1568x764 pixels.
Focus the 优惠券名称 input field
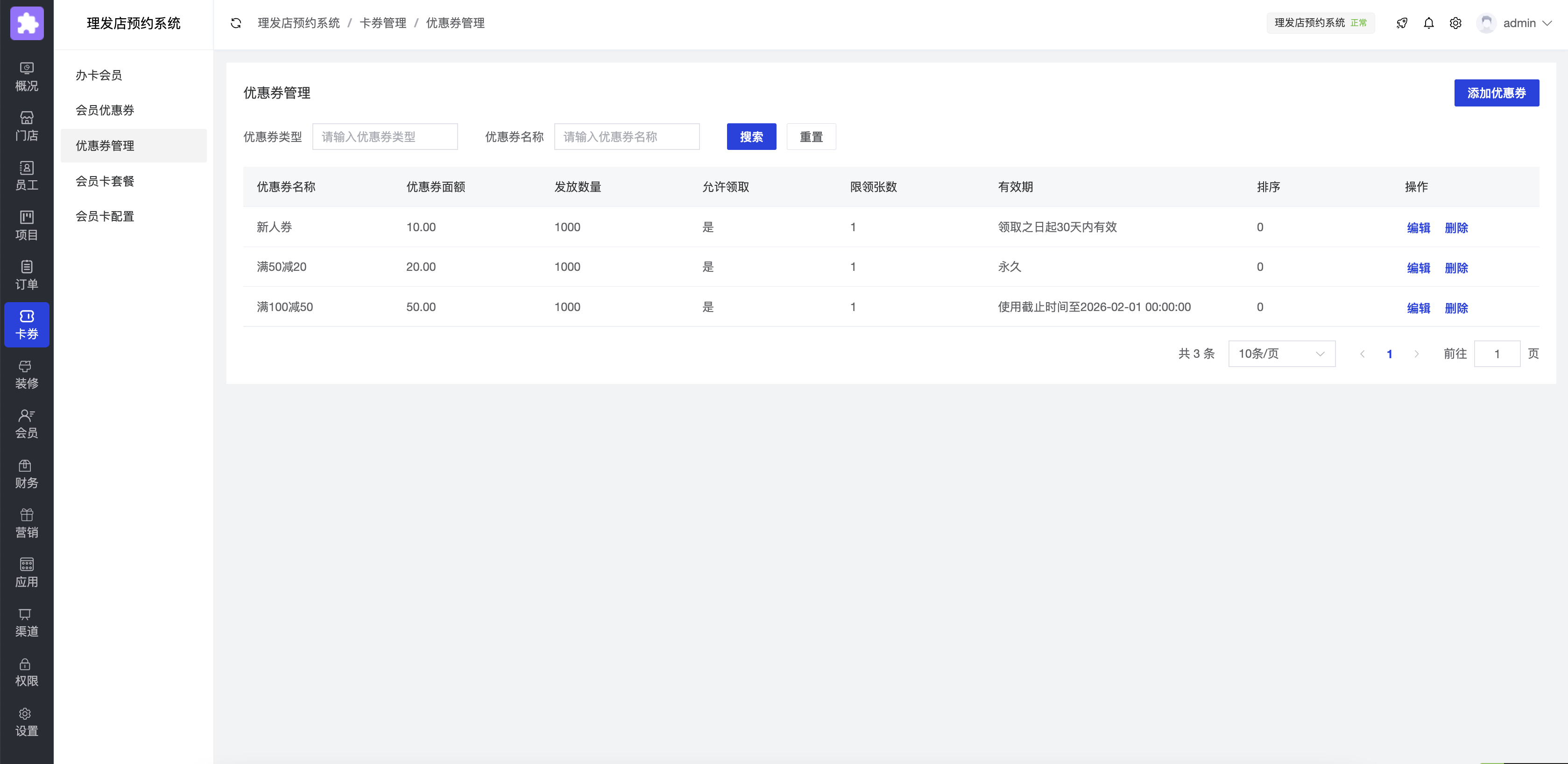click(626, 136)
